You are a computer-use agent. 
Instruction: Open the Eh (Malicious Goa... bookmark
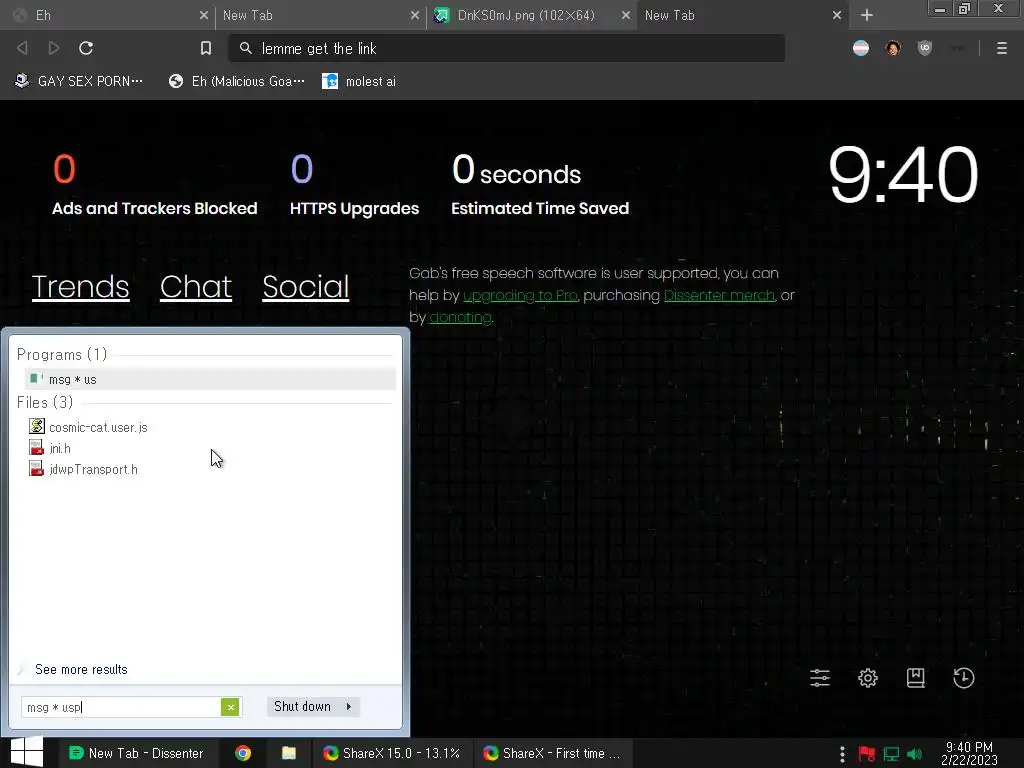tap(236, 81)
